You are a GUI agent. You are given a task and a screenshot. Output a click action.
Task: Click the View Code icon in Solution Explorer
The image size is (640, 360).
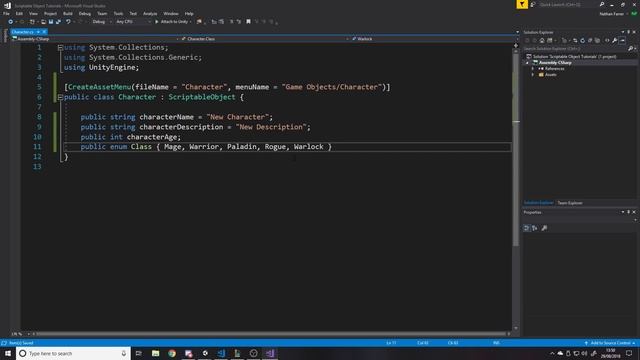pyautogui.click(x=607, y=40)
